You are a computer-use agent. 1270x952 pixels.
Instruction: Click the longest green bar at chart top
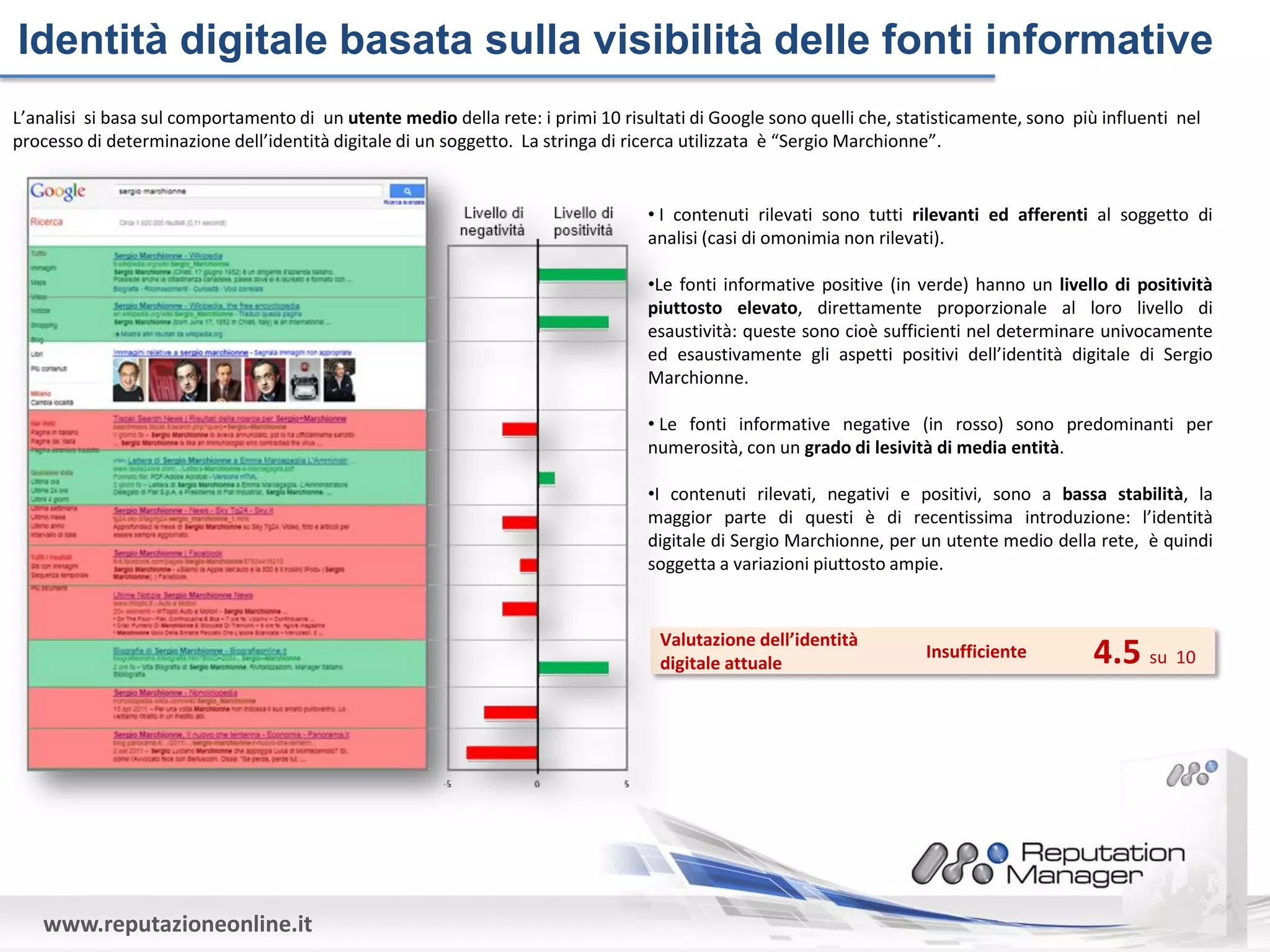(582, 275)
